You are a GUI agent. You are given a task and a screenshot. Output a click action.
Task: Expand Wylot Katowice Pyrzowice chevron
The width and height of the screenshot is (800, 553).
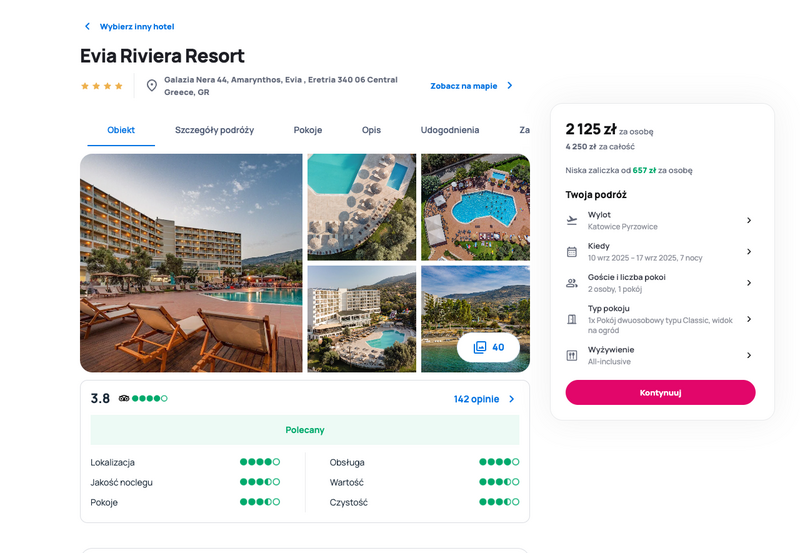tap(748, 220)
